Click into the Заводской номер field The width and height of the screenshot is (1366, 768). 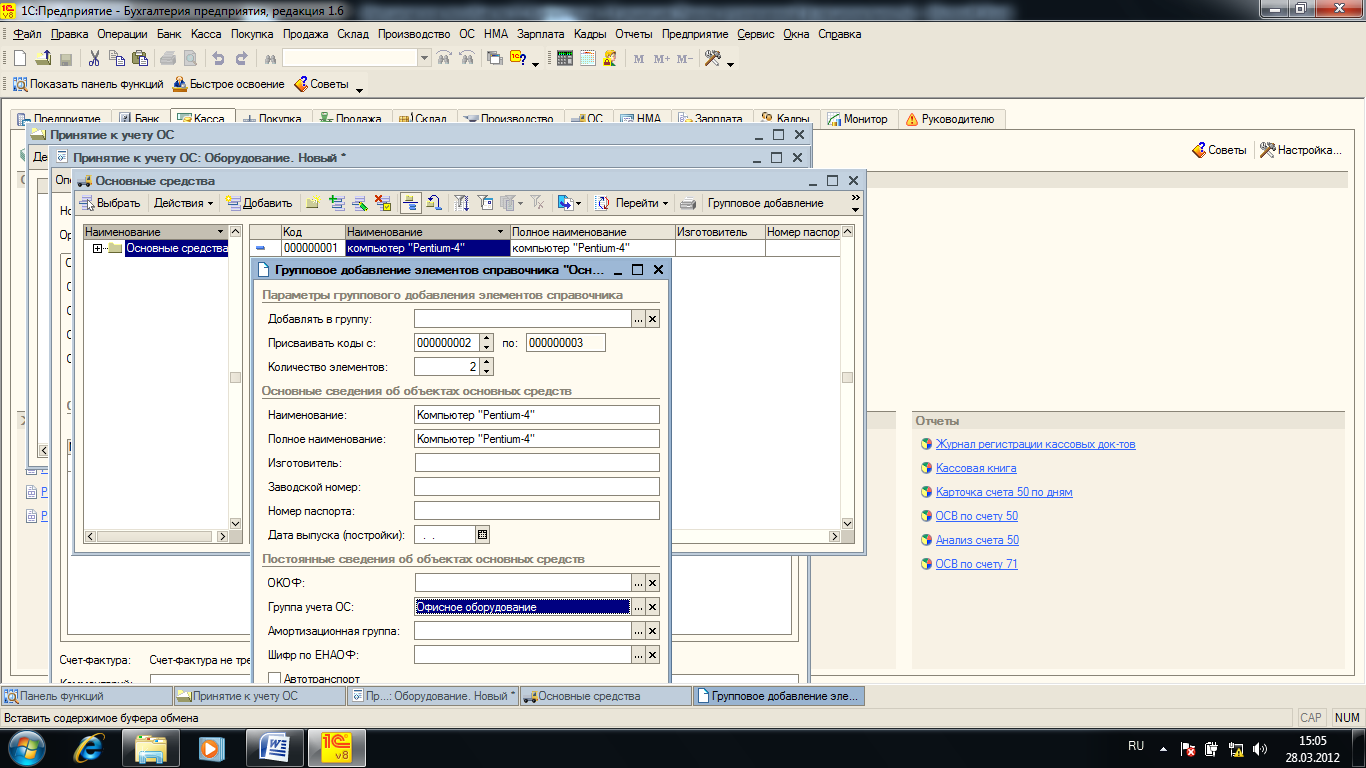click(537, 486)
